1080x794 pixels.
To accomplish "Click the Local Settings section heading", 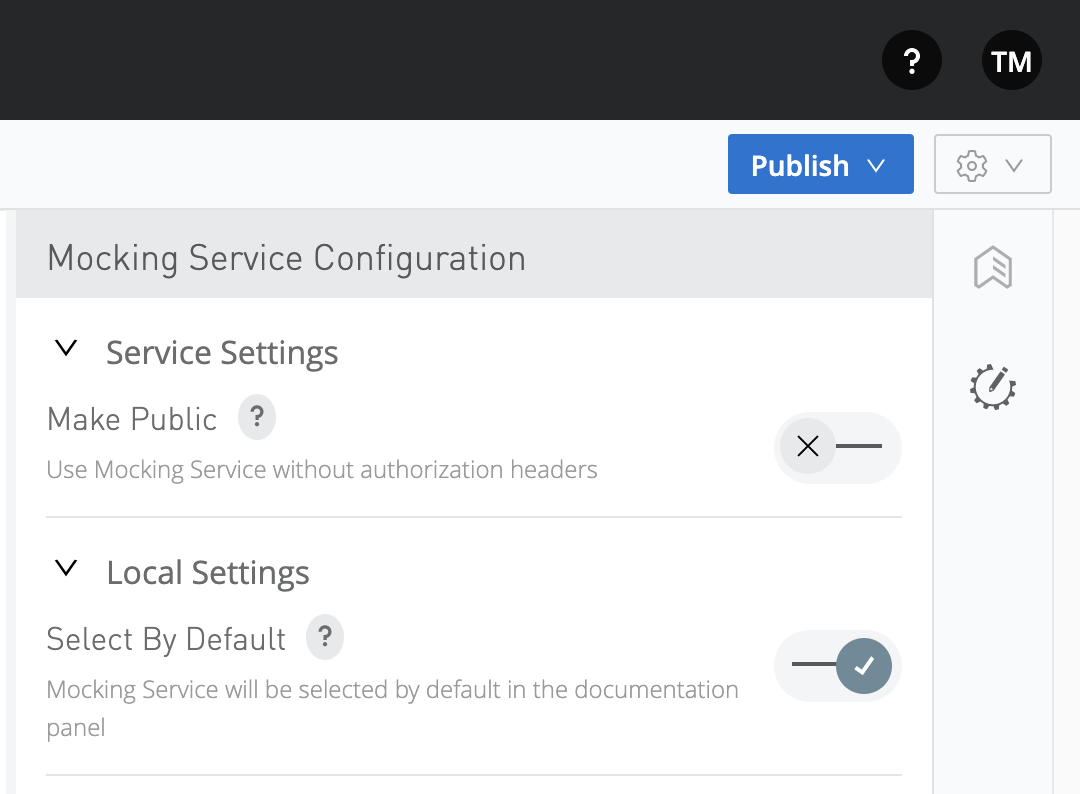I will [208, 573].
